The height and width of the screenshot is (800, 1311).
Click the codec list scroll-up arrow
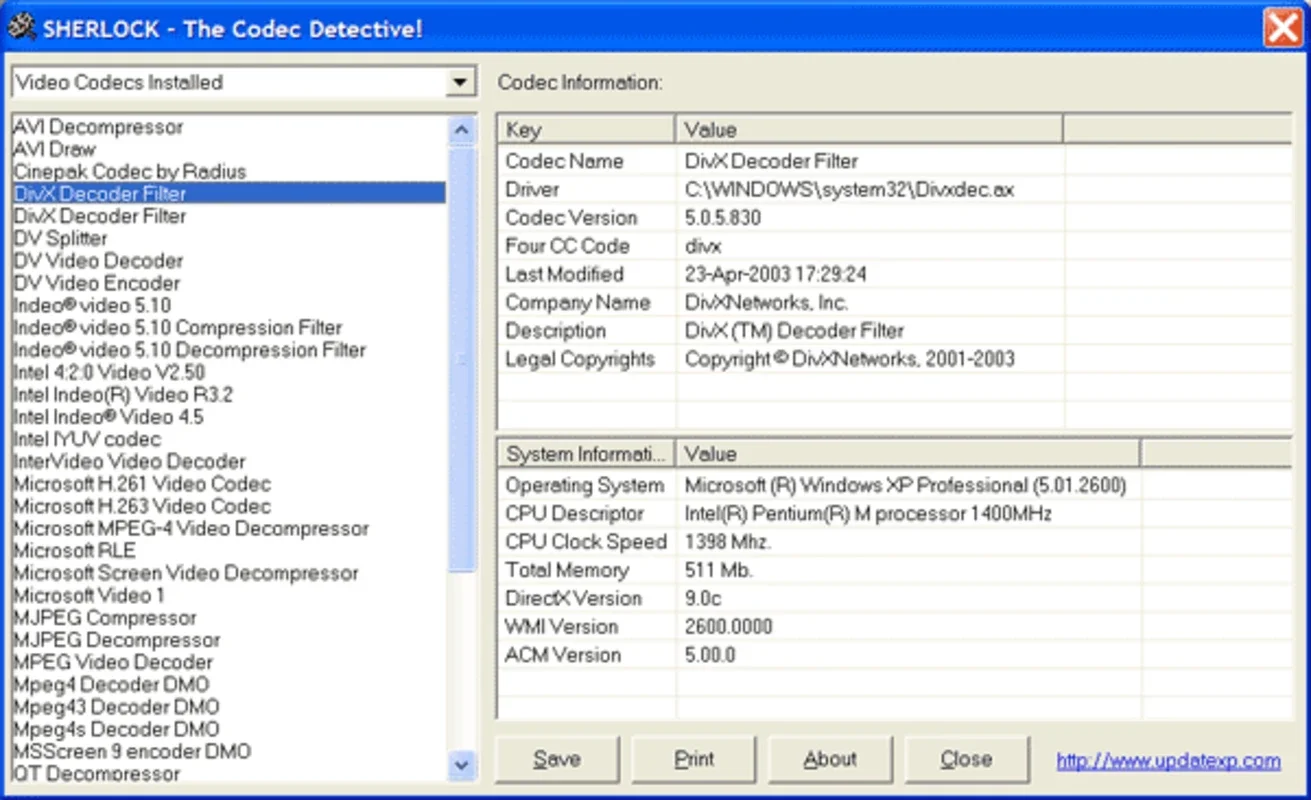pos(461,130)
